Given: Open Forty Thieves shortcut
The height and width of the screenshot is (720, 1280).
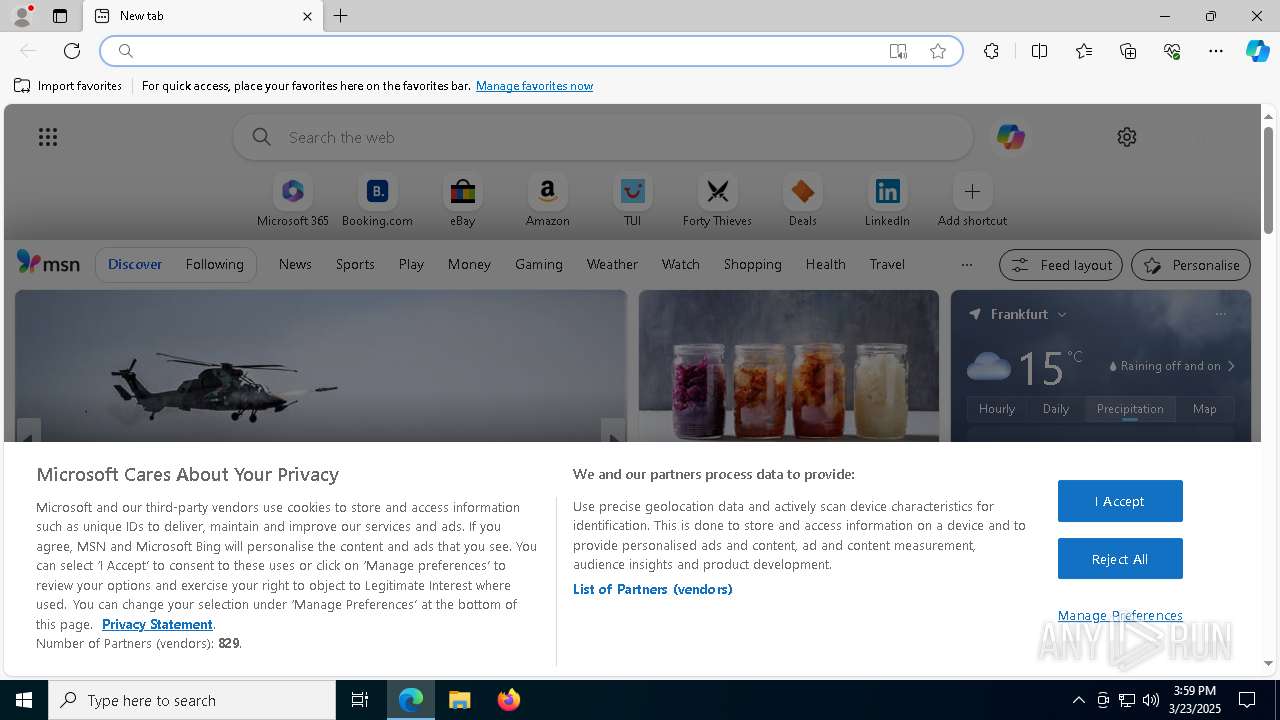Looking at the screenshot, I should 717,200.
